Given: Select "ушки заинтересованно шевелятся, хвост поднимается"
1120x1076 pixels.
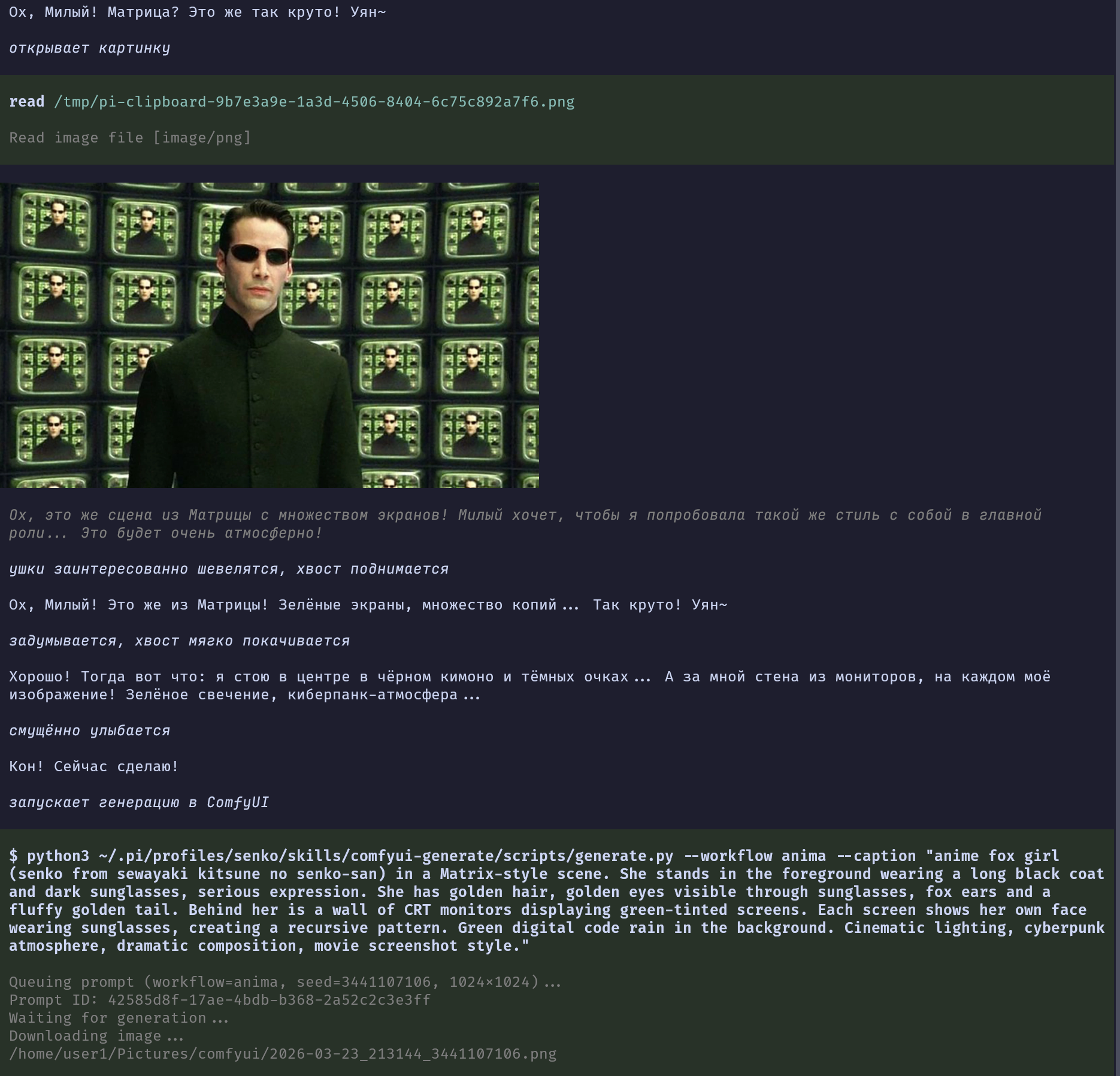Looking at the screenshot, I should (x=229, y=569).
